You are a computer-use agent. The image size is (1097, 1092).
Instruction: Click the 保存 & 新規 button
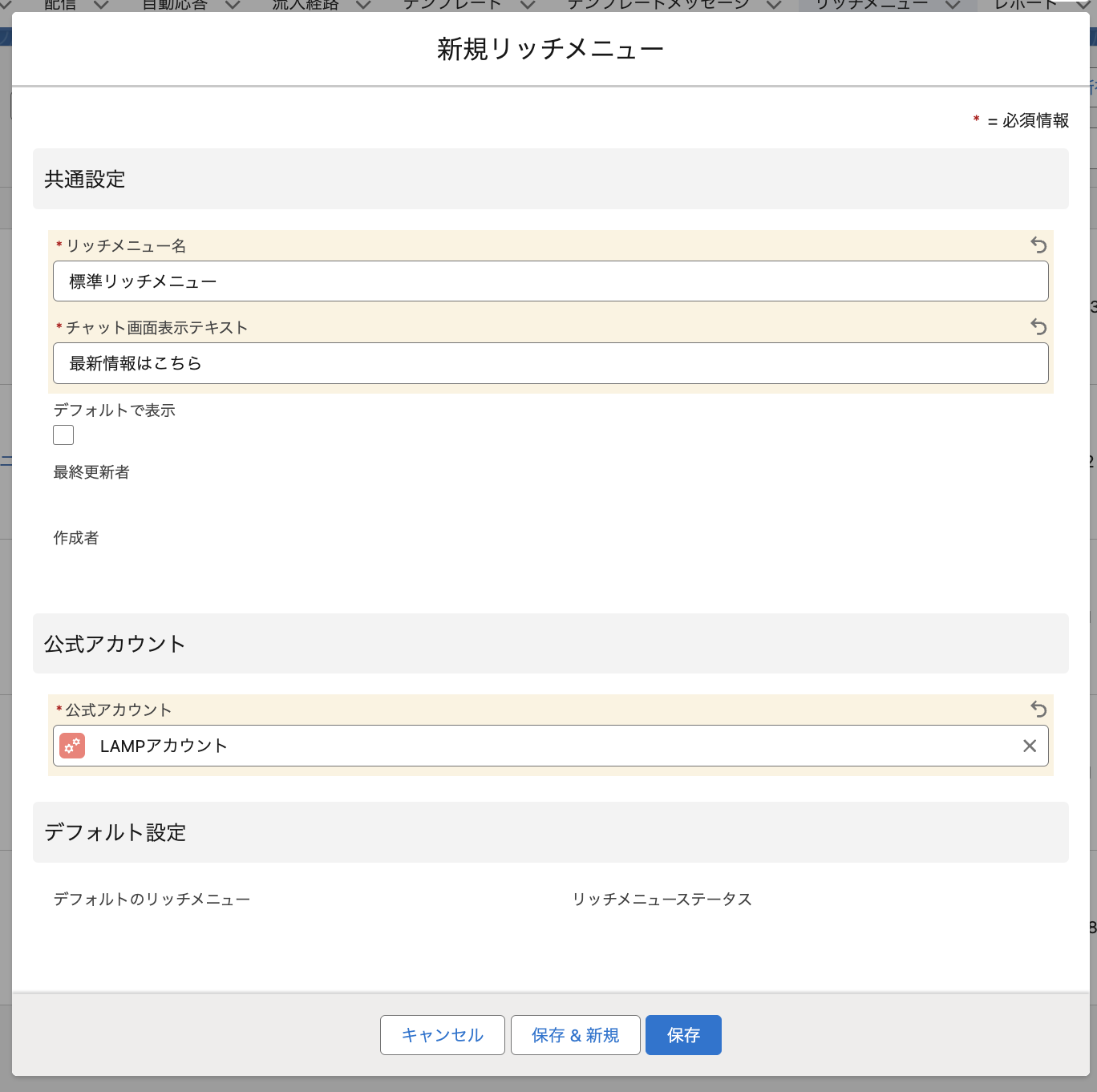pyautogui.click(x=575, y=1035)
